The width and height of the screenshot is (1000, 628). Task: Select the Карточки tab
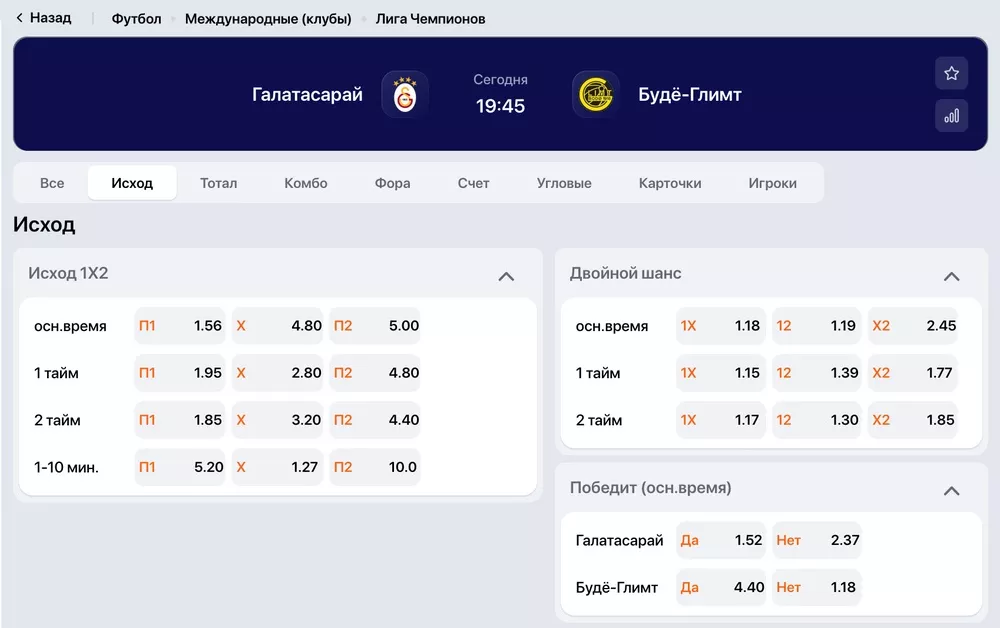point(670,183)
